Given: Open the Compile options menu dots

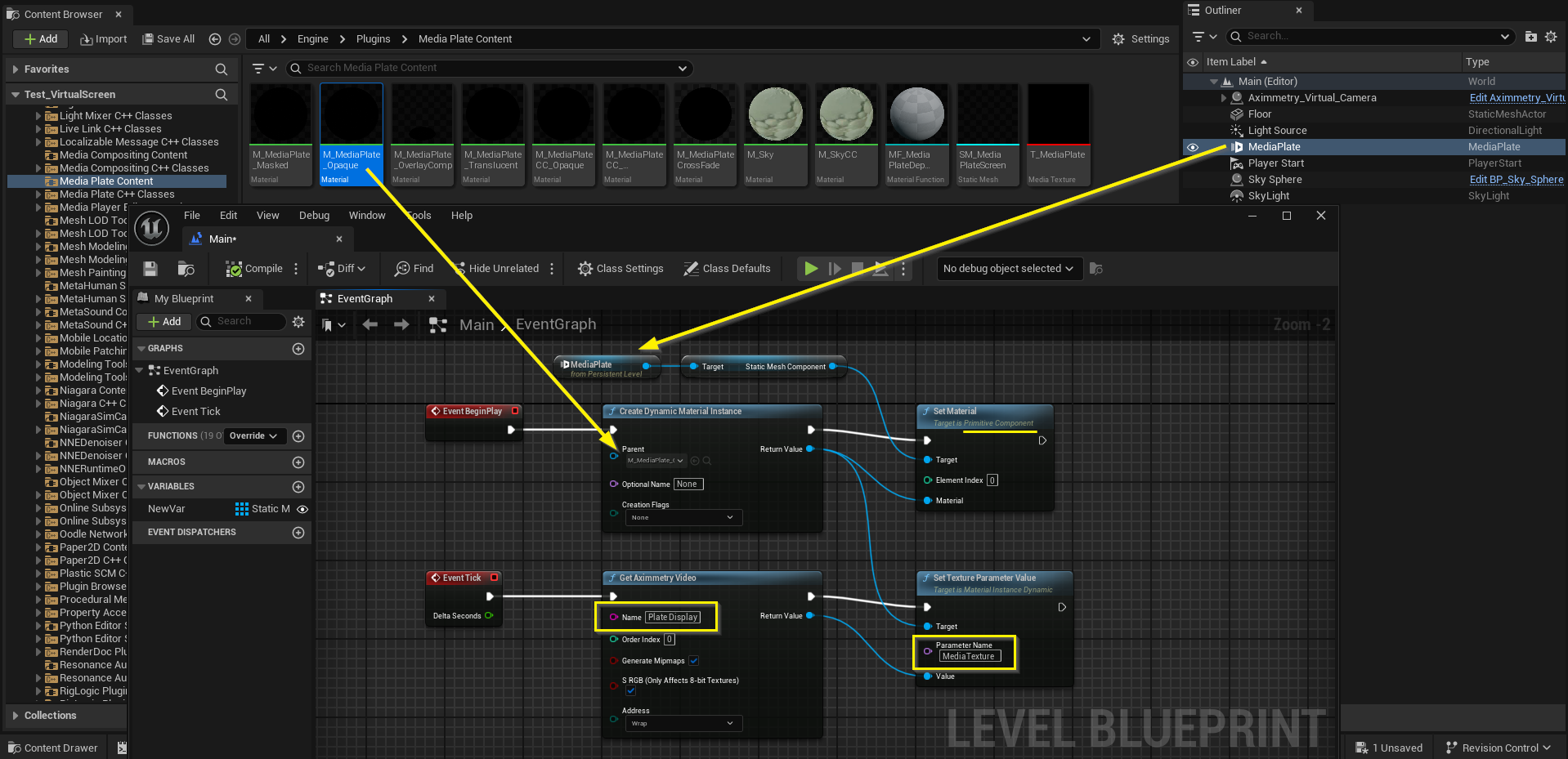Looking at the screenshot, I should pyautogui.click(x=296, y=268).
